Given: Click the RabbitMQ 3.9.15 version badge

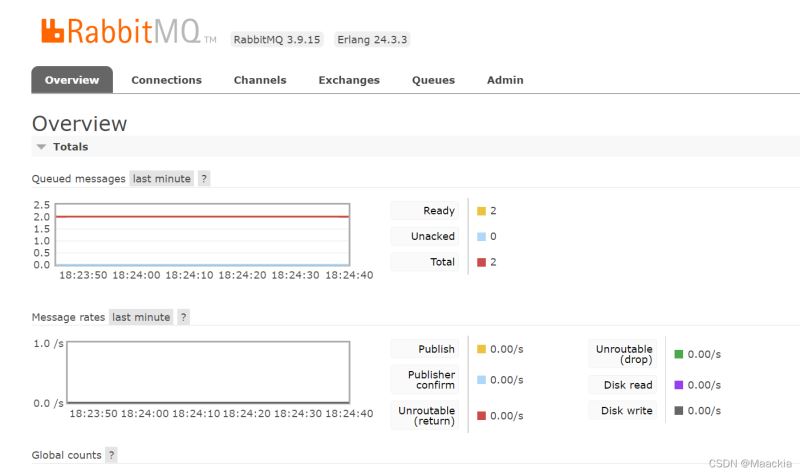Looking at the screenshot, I should 277,39.
